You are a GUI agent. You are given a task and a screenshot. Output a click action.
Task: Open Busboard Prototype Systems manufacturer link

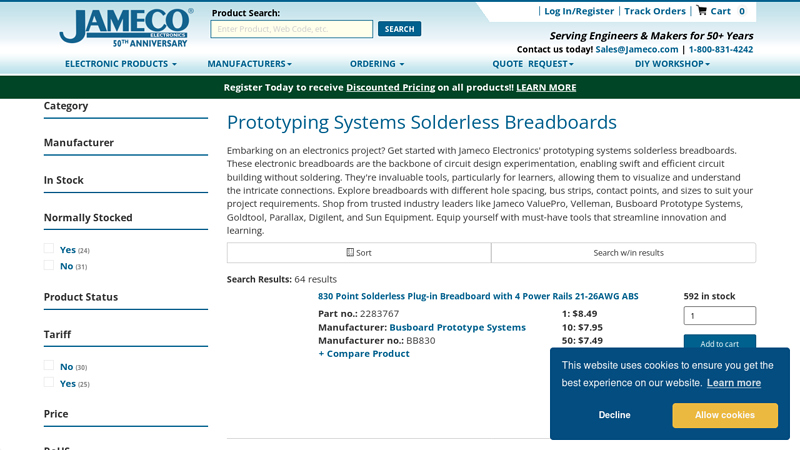click(457, 327)
